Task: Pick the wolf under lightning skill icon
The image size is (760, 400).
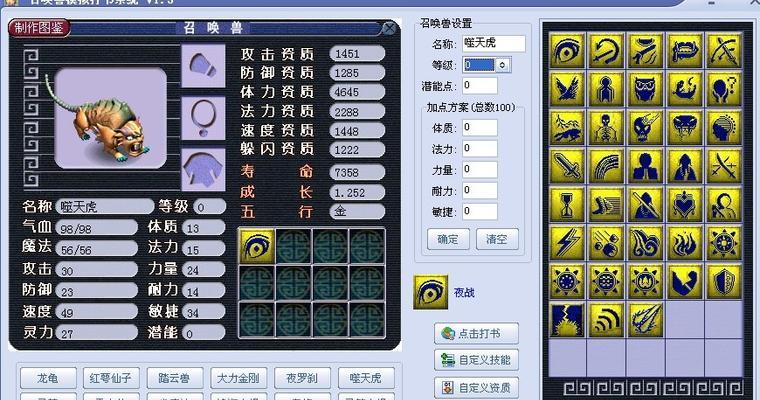Action: pyautogui.click(x=567, y=128)
